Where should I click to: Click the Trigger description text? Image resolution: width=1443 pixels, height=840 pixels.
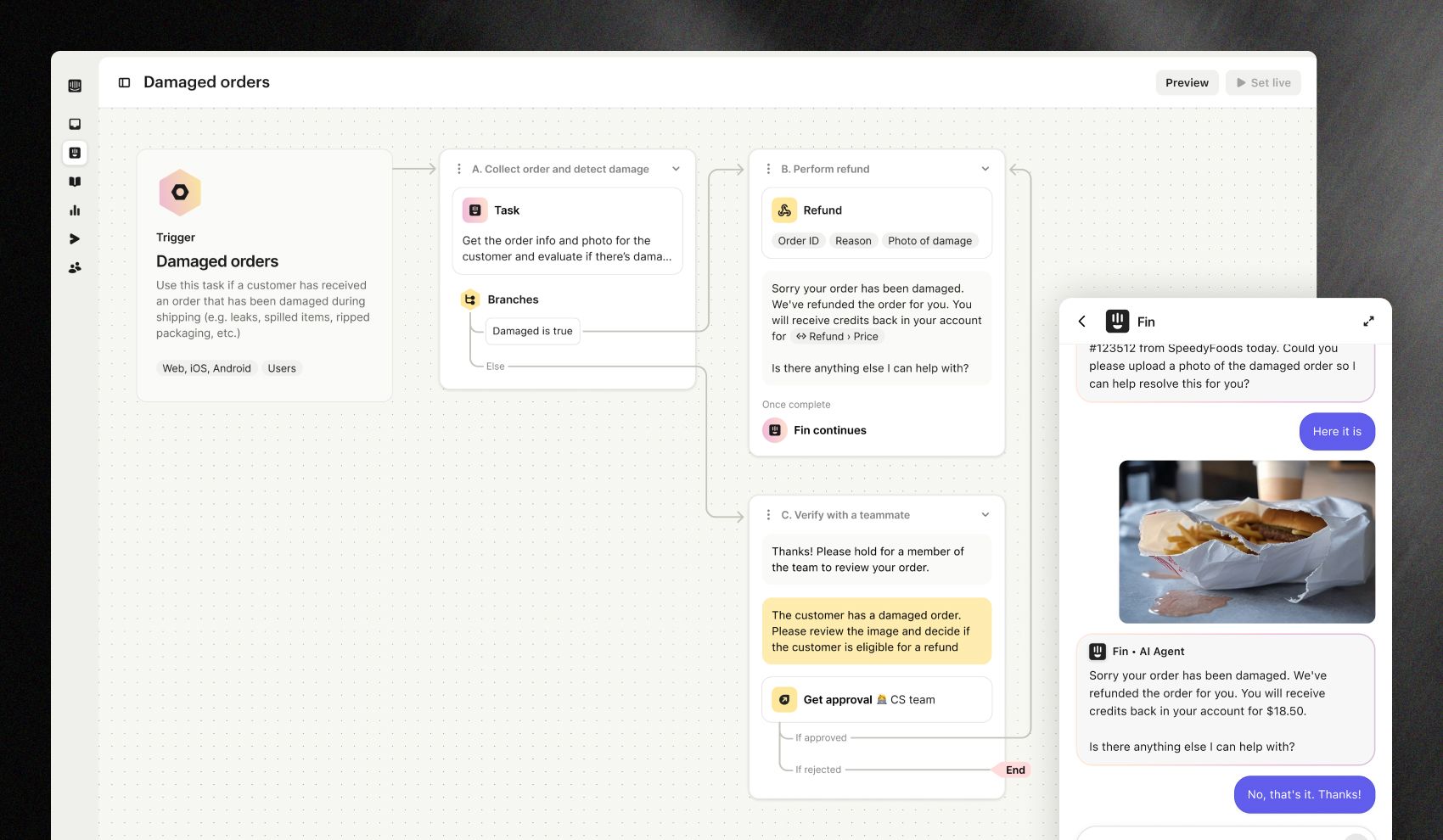click(263, 309)
